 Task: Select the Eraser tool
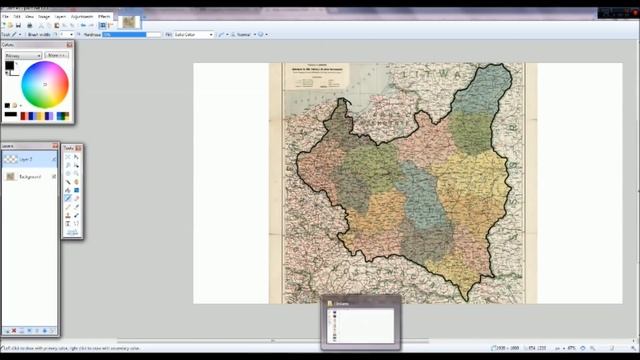[76, 198]
